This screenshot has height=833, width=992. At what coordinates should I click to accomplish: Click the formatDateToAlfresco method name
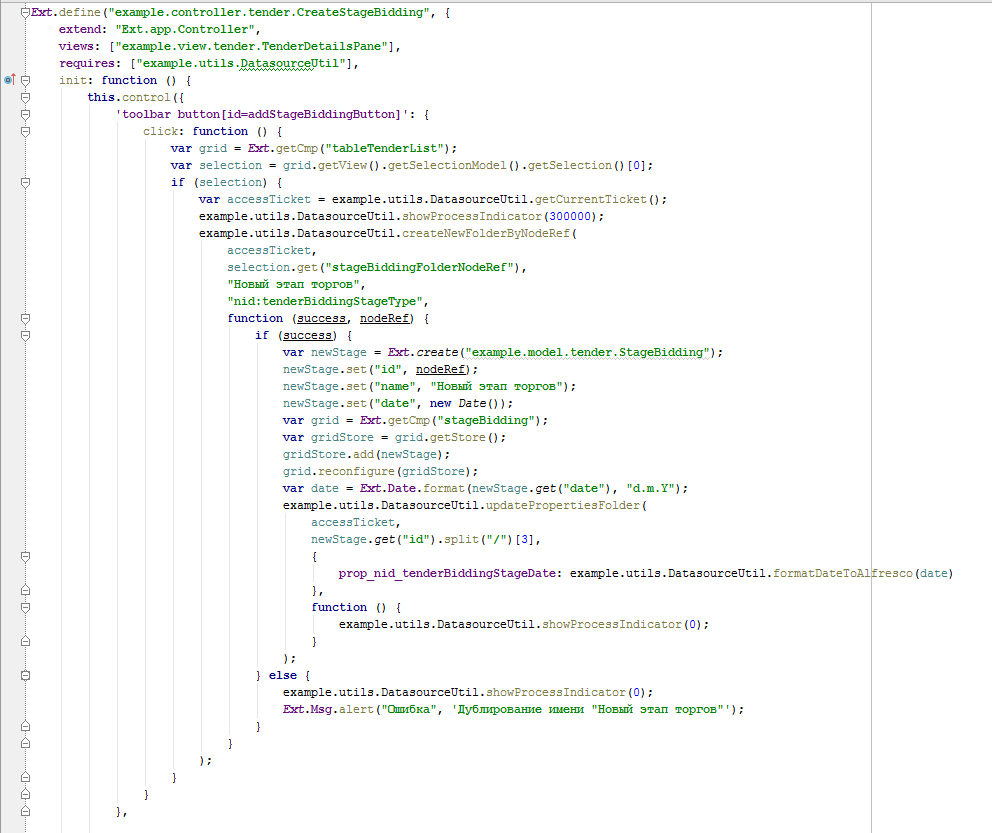[x=843, y=574]
